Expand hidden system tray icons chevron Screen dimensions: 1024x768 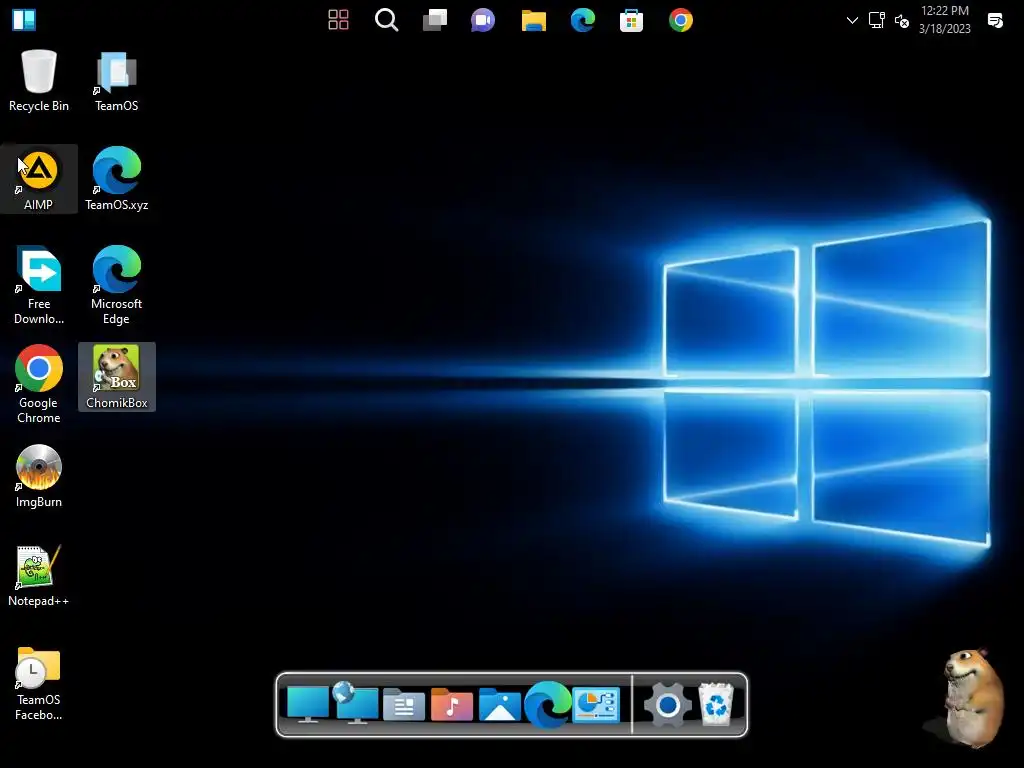(852, 20)
